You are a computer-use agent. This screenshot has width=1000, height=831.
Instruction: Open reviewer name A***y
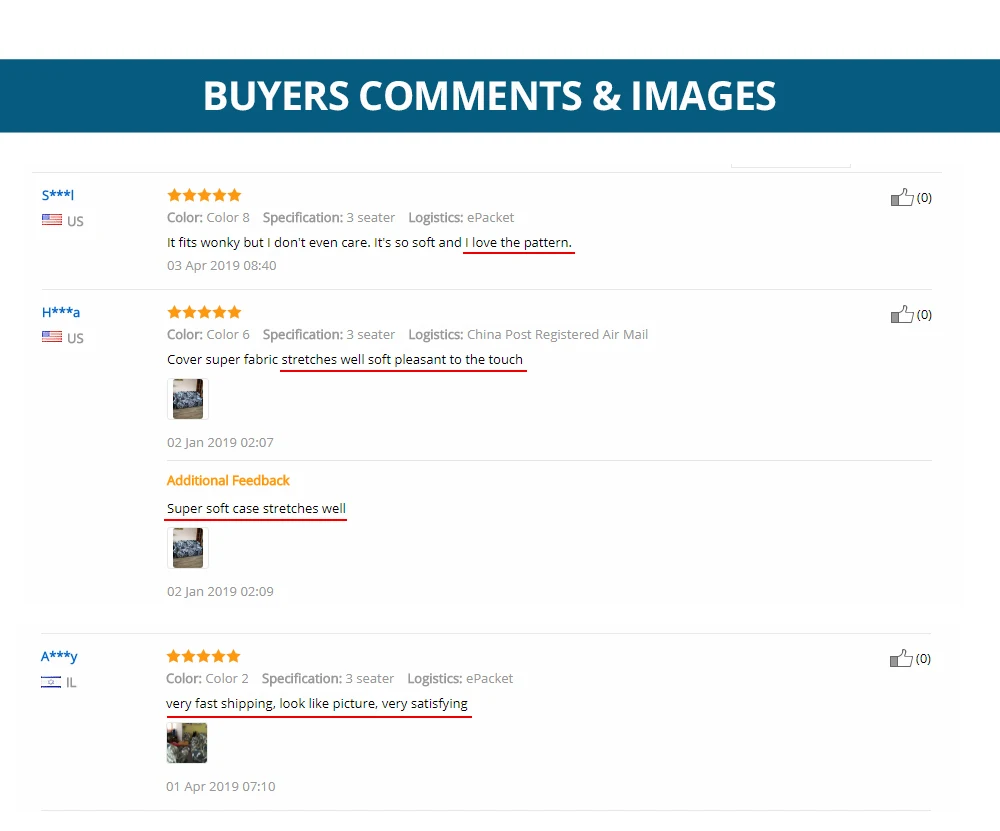[x=59, y=656]
